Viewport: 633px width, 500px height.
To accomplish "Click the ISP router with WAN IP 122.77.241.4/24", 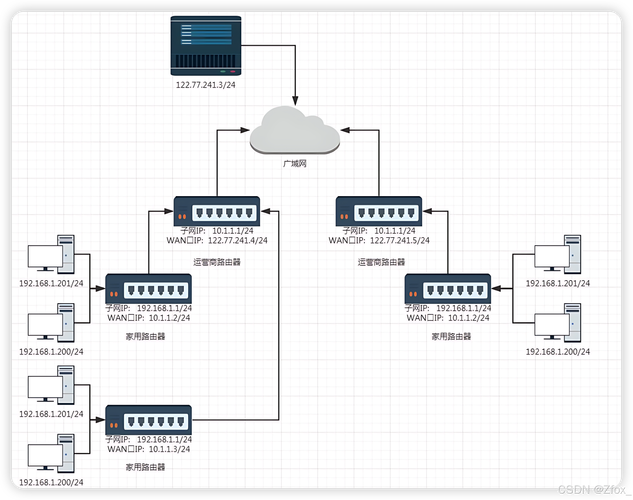I will pos(216,210).
